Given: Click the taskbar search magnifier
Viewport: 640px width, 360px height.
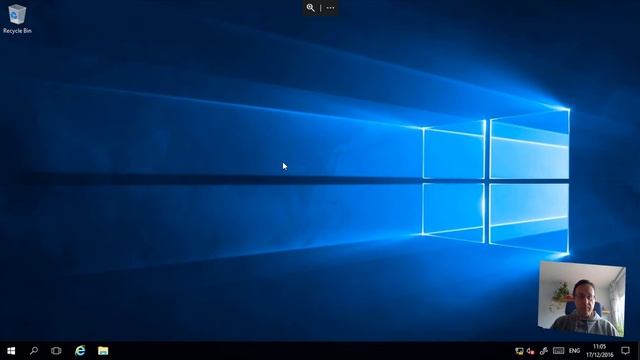Looking at the screenshot, I should point(34,351).
